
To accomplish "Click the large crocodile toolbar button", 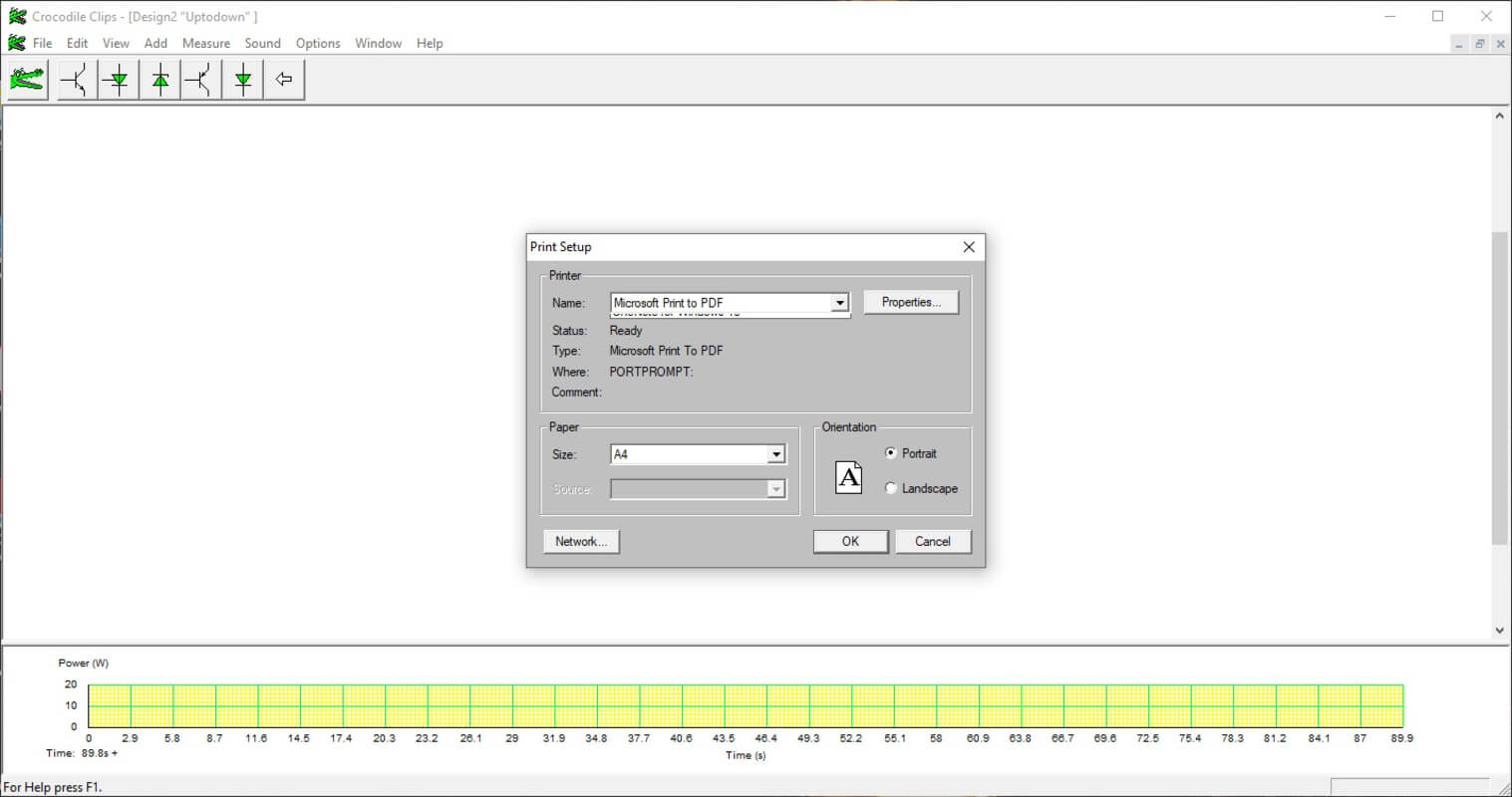I will point(28,80).
